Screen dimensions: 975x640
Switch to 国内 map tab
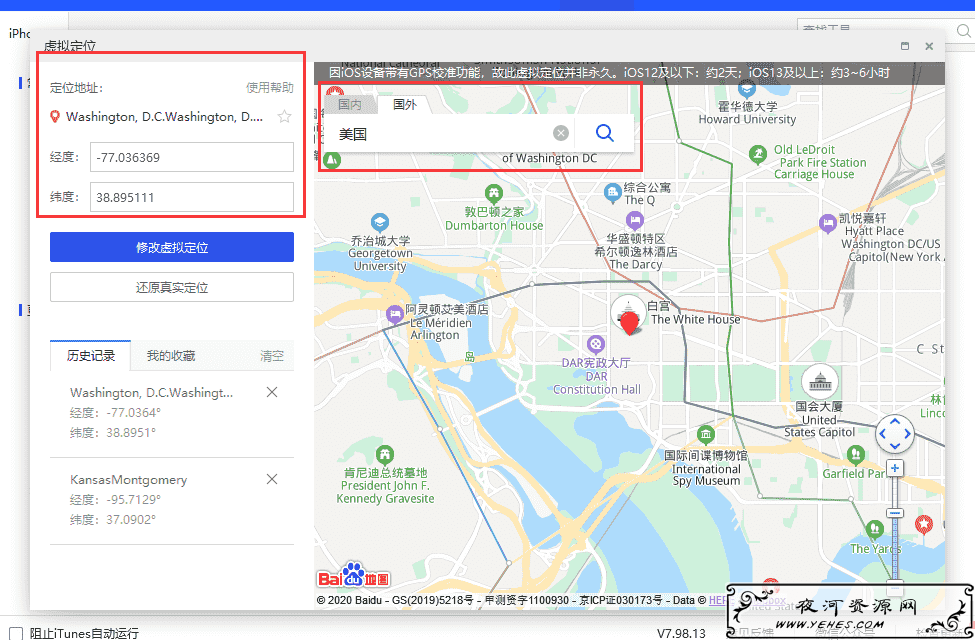(349, 104)
